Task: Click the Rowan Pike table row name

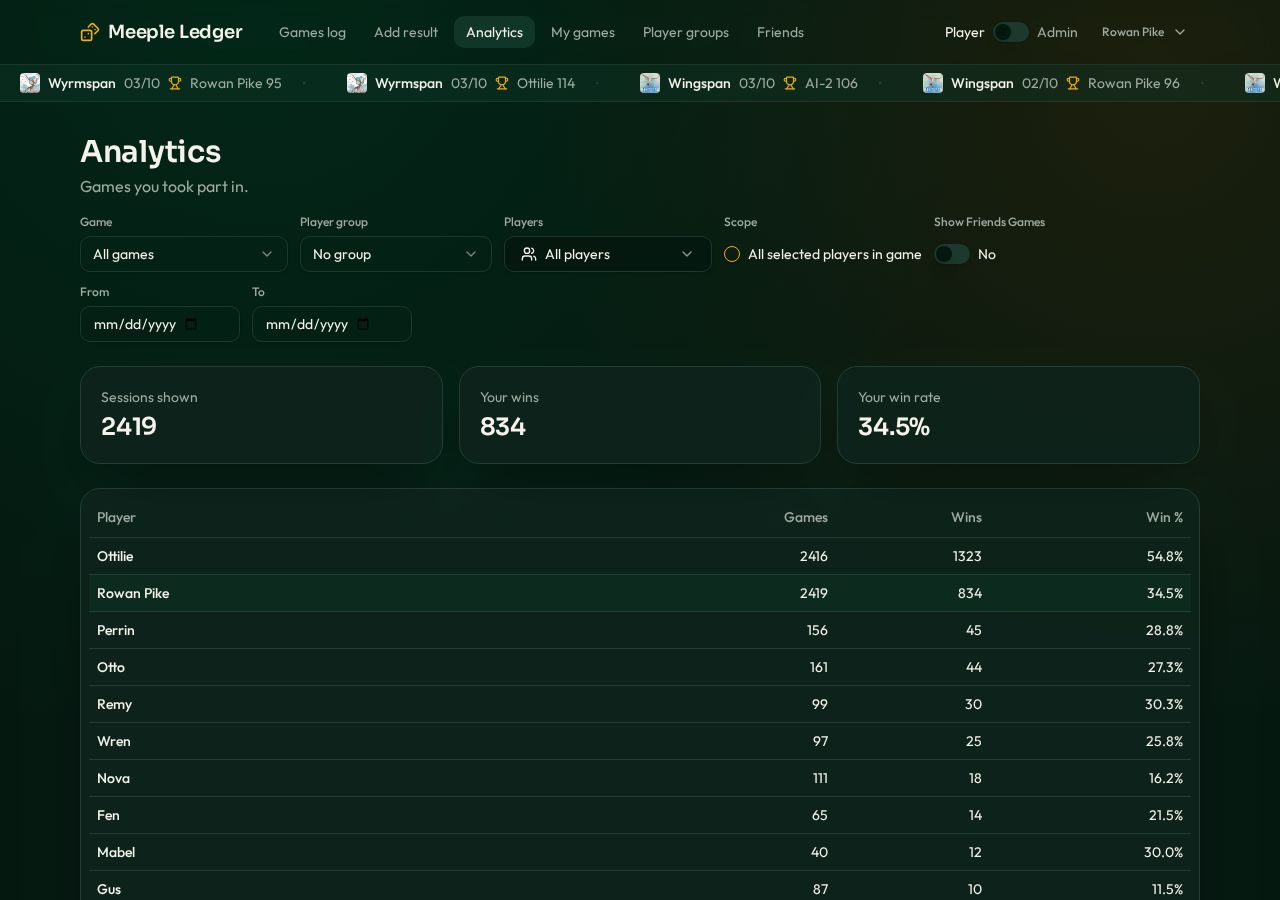Action: [133, 593]
